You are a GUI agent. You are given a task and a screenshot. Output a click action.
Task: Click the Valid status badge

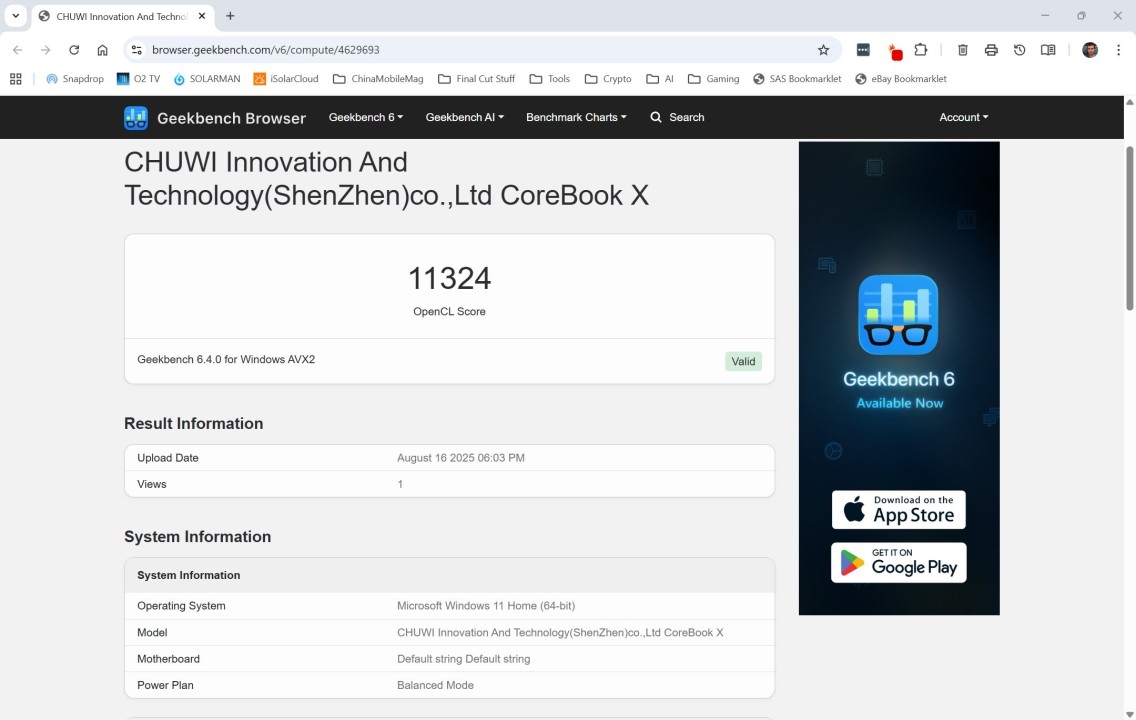743,361
